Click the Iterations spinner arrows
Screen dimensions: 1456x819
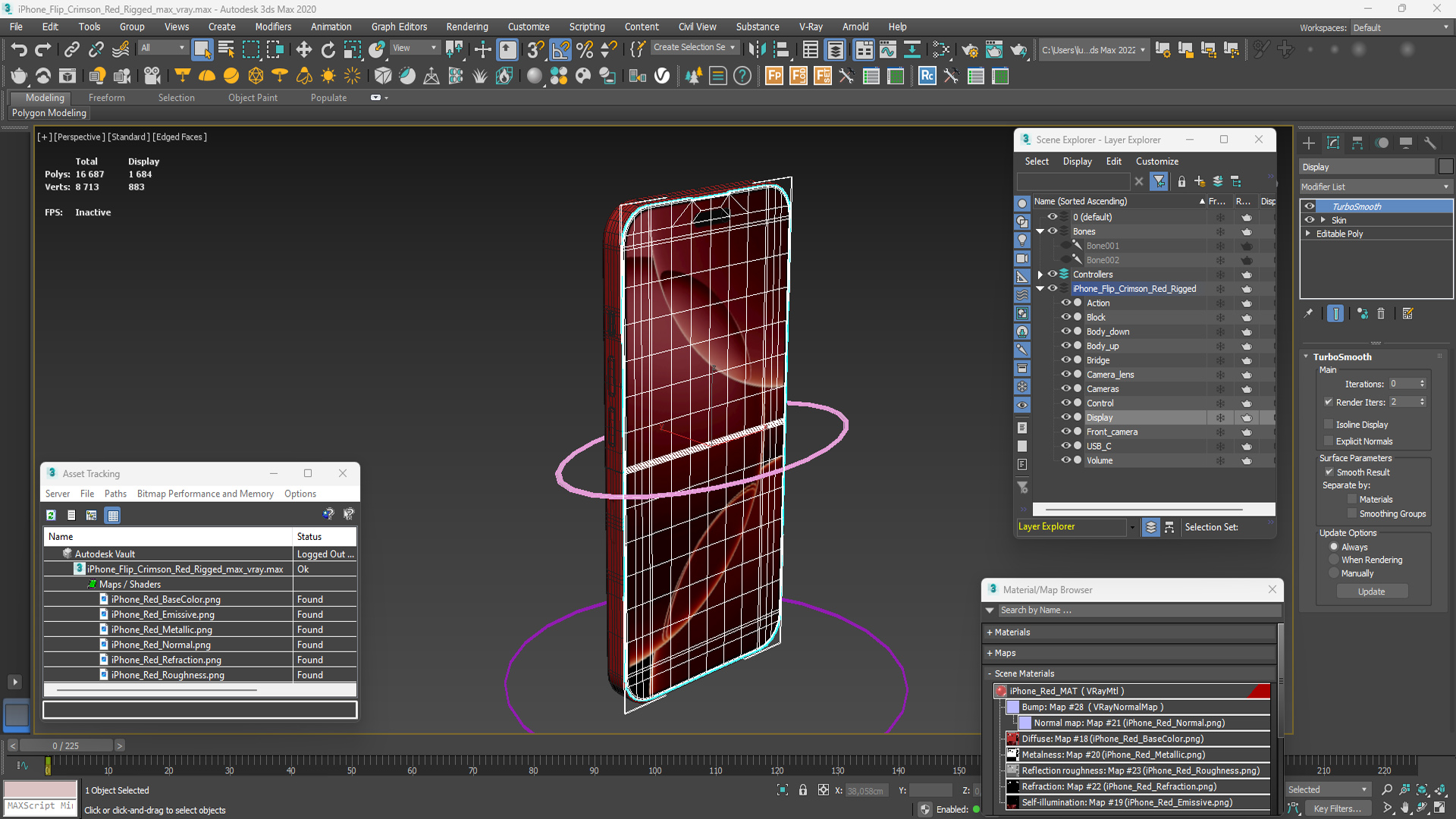pyautogui.click(x=1422, y=384)
